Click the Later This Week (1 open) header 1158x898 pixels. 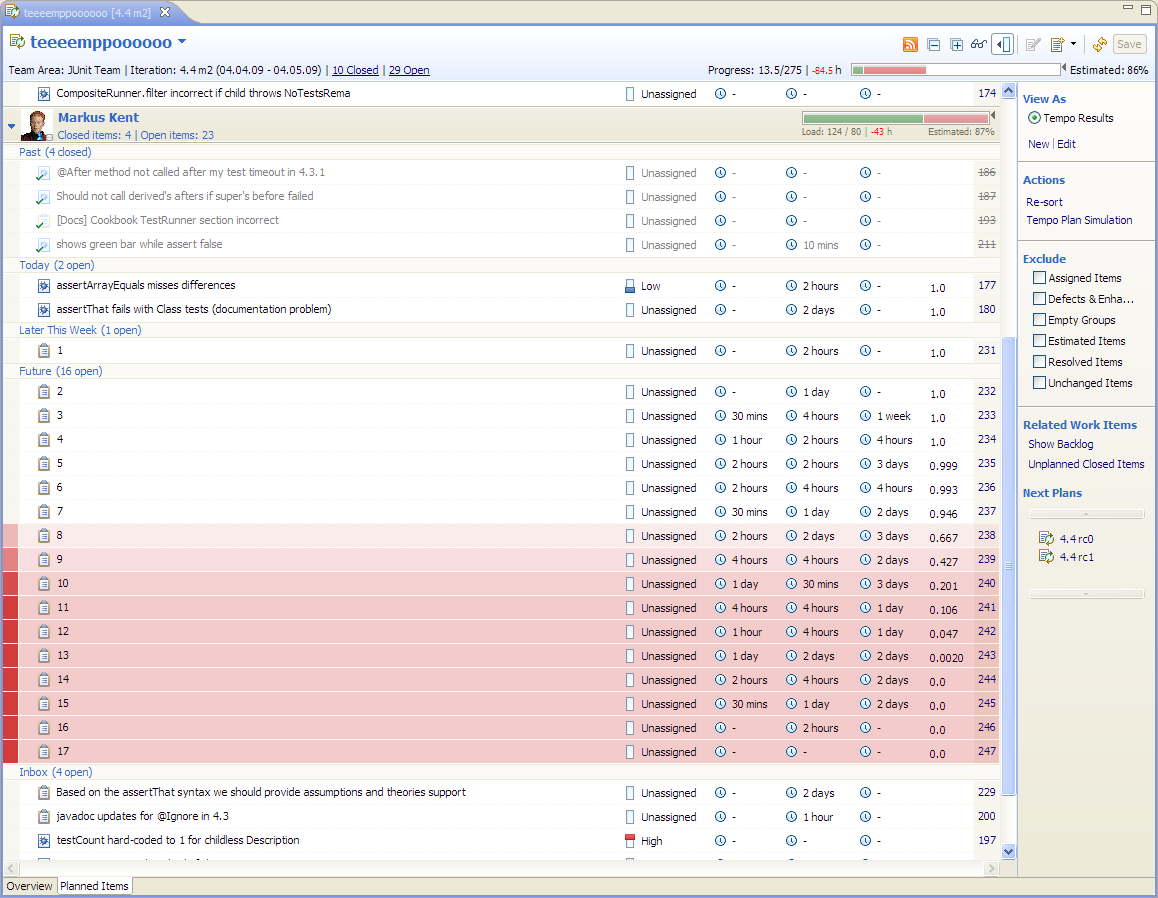point(80,330)
